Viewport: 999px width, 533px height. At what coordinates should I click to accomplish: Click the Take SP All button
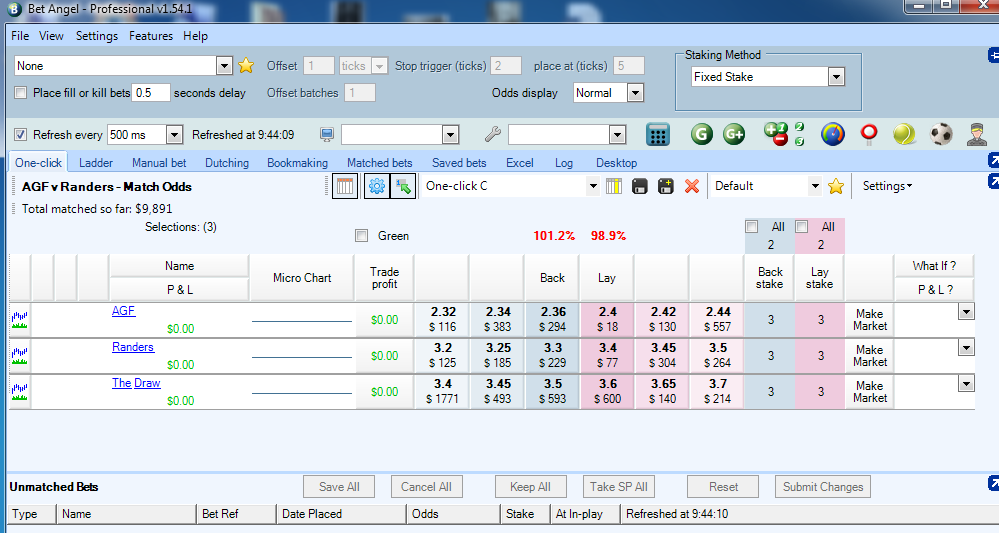619,487
